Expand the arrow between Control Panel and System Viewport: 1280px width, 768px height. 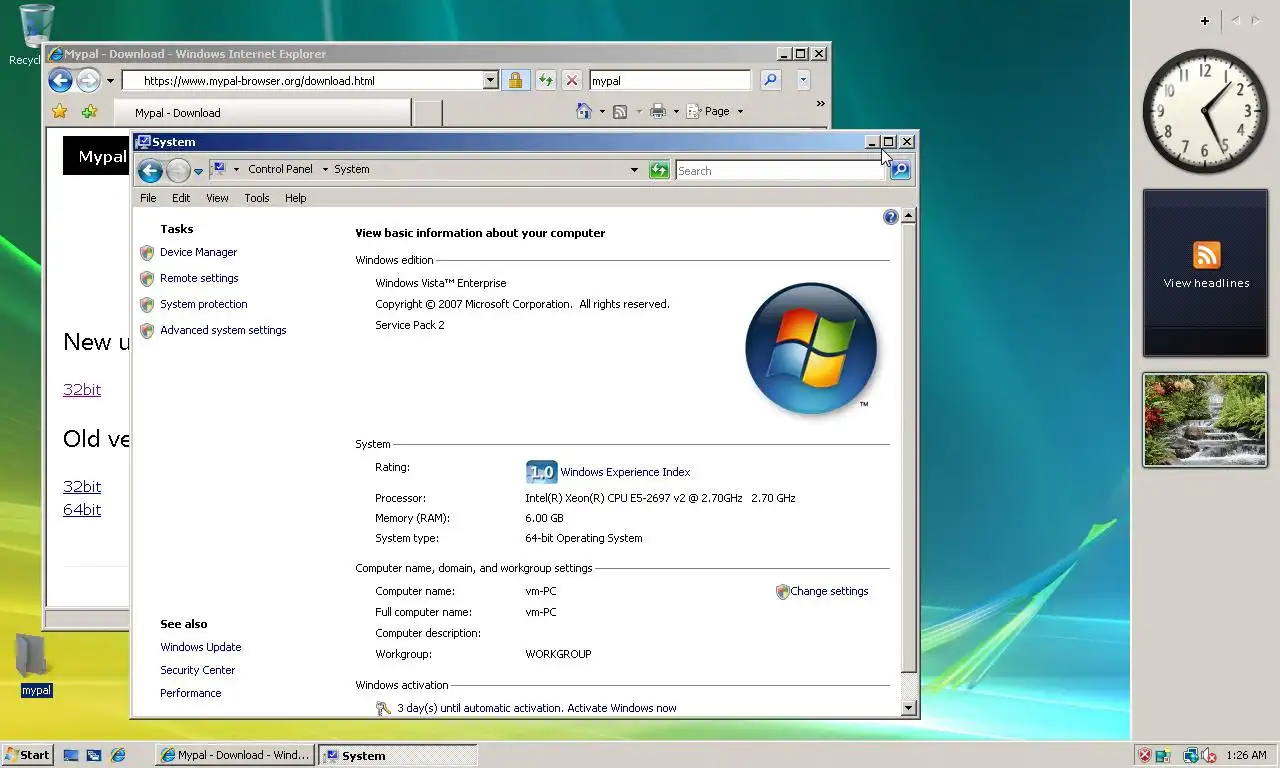pos(325,170)
